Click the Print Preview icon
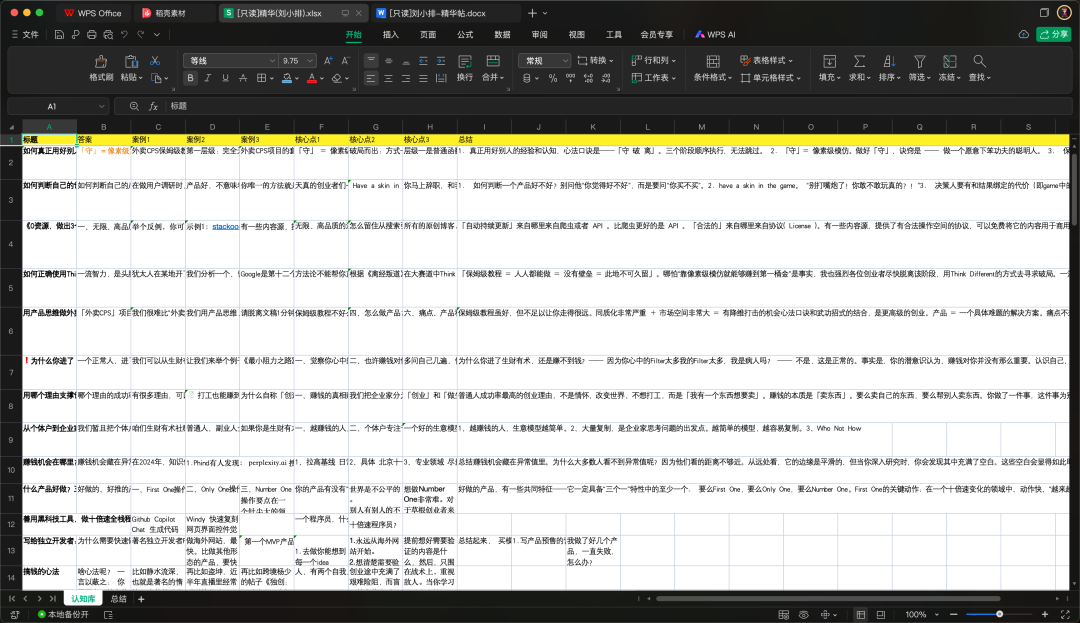The image size is (1080, 623). [108, 34]
